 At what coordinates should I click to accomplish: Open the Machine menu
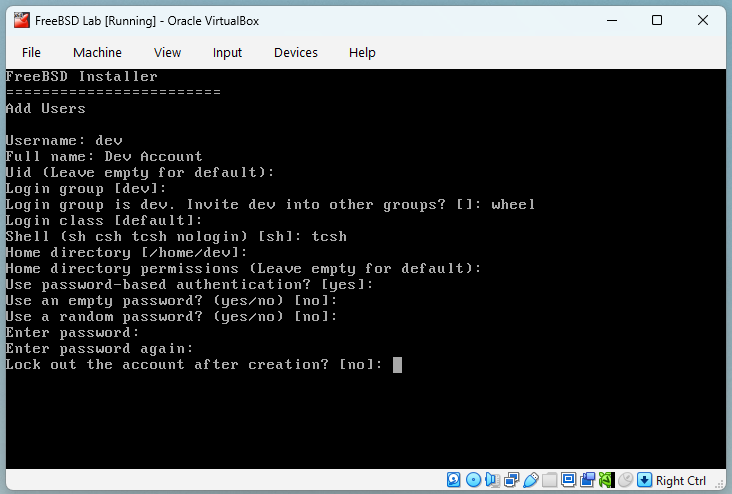pyautogui.click(x=97, y=52)
